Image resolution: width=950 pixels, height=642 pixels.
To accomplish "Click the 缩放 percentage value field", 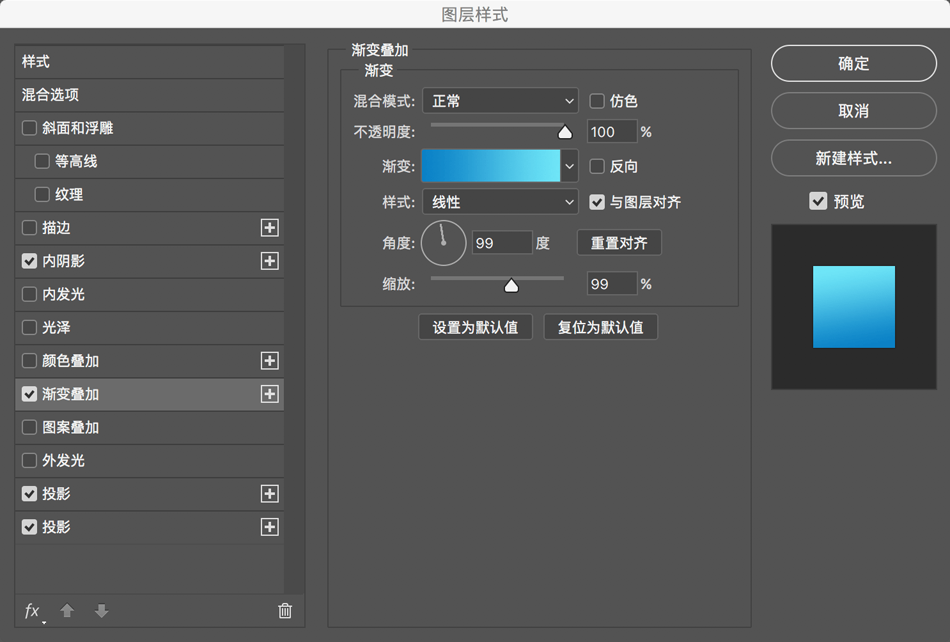I will point(612,284).
